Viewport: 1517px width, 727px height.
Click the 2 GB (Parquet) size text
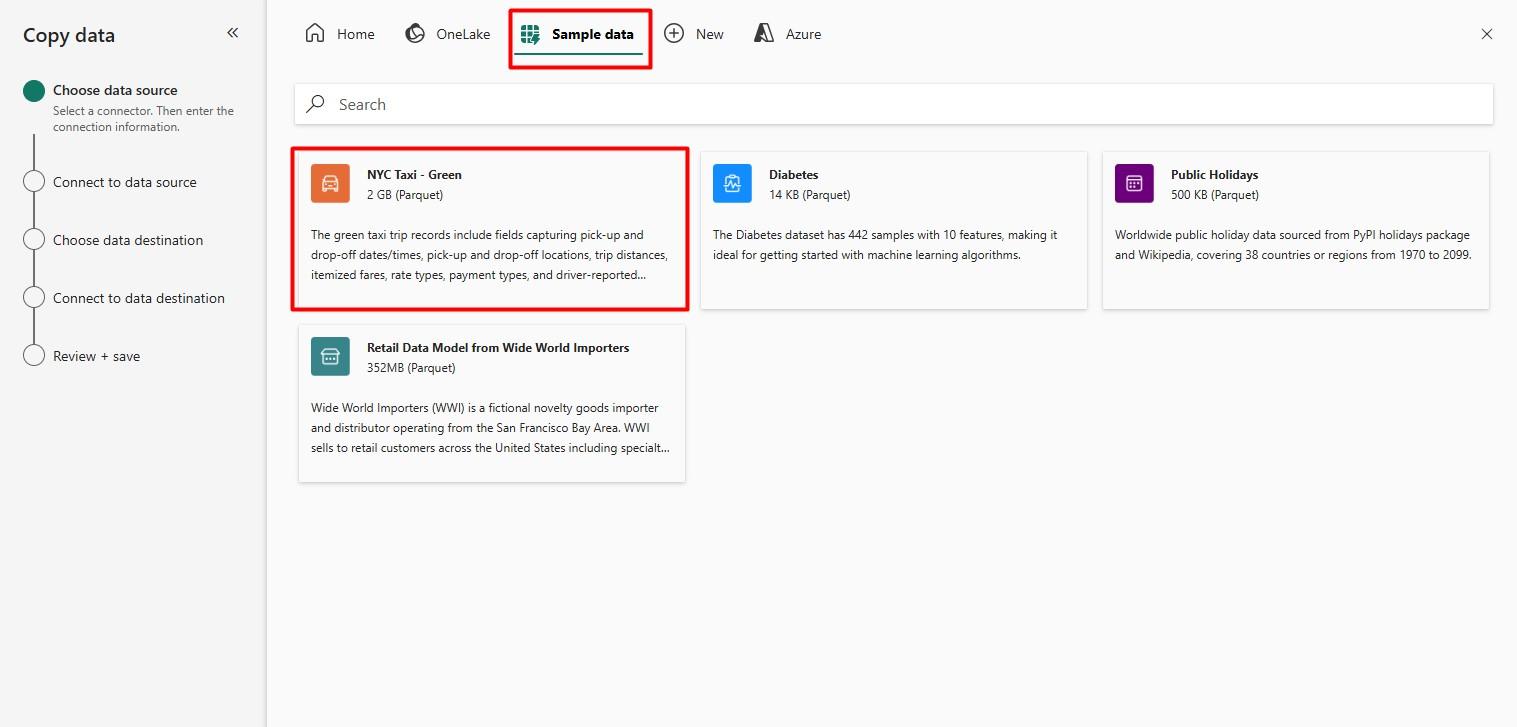[x=405, y=195]
